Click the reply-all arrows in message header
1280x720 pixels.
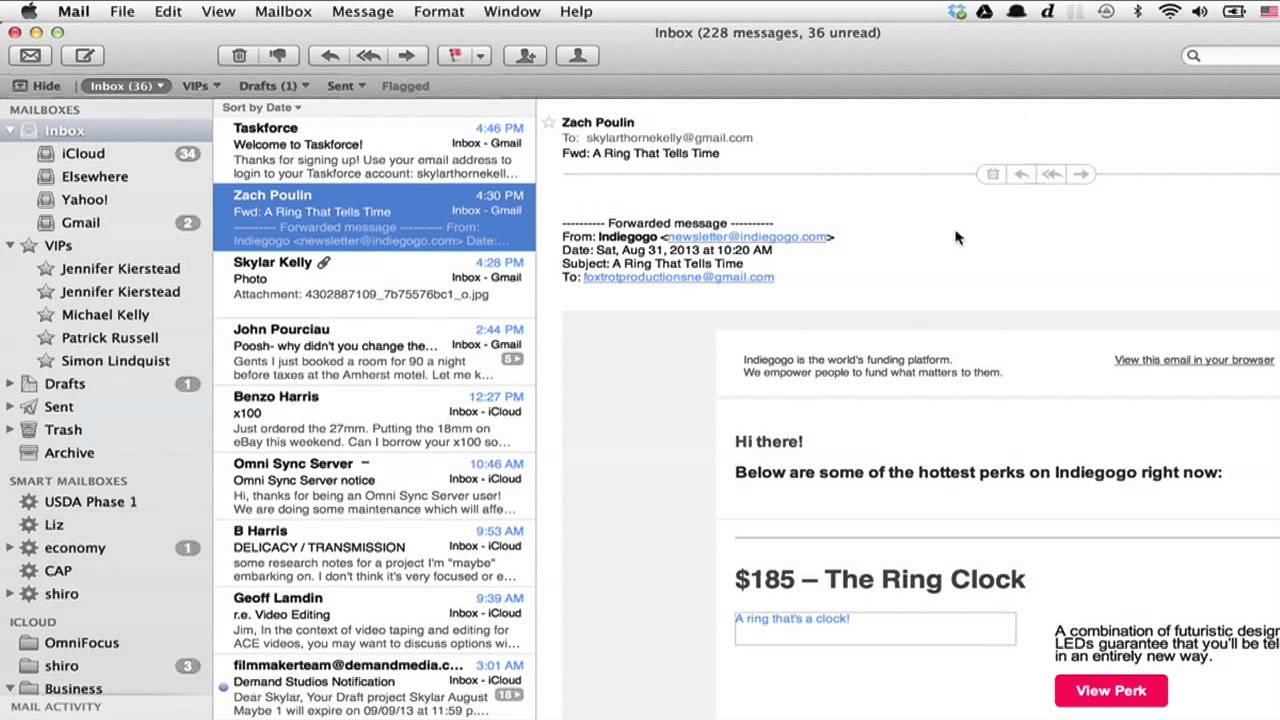click(x=1051, y=174)
